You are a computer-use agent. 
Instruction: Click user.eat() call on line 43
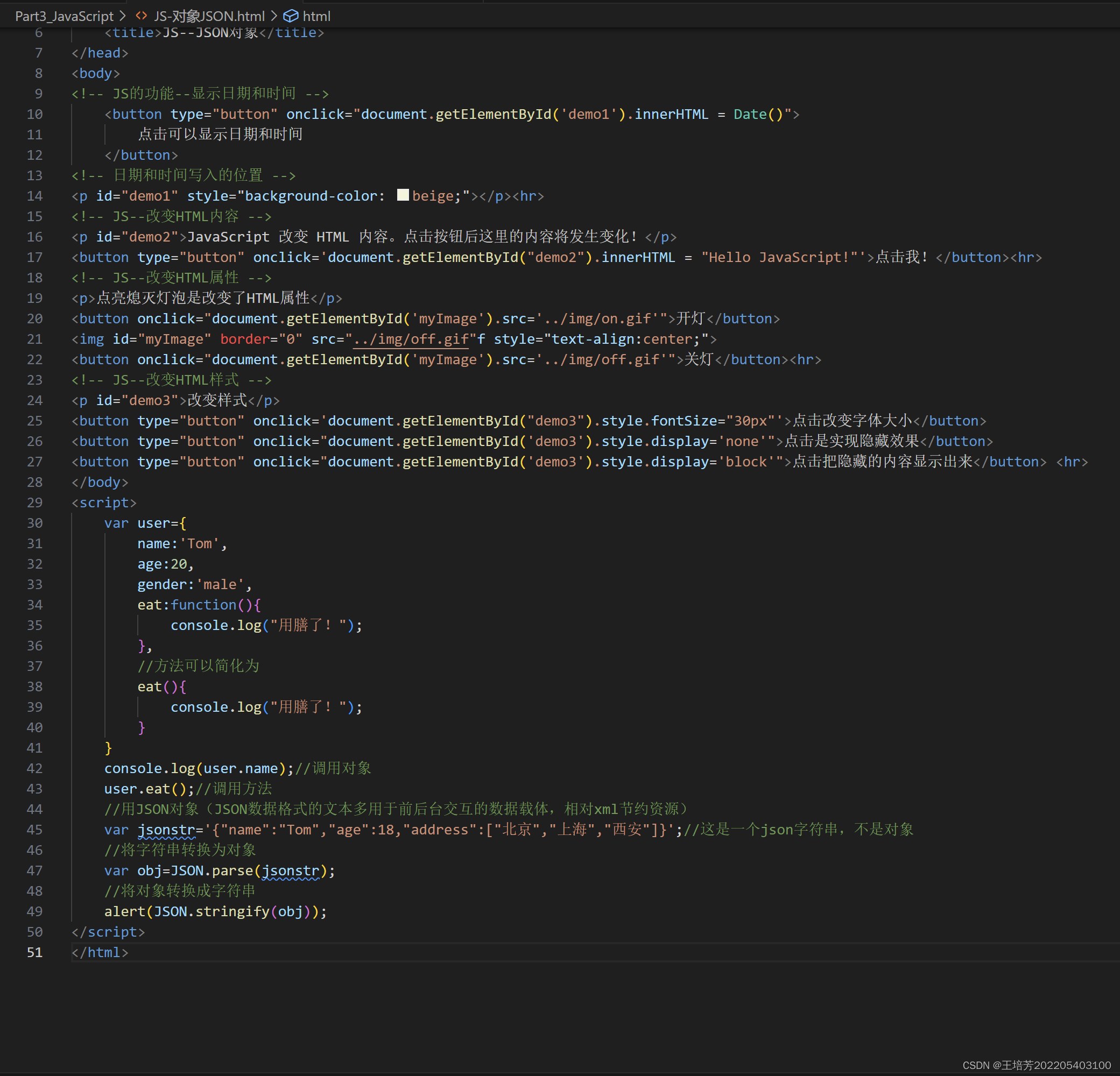tap(149, 789)
